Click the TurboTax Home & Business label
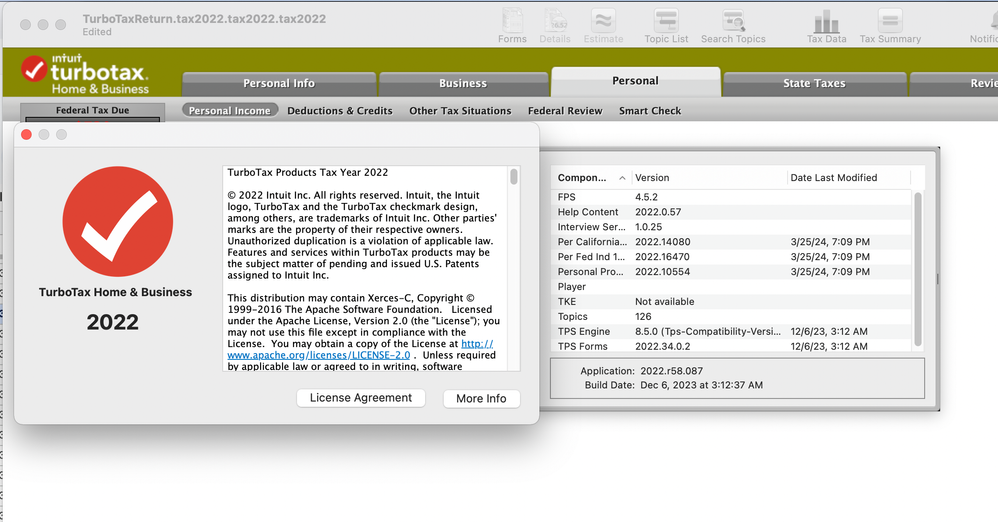This screenshot has height=522, width=998. [115, 292]
